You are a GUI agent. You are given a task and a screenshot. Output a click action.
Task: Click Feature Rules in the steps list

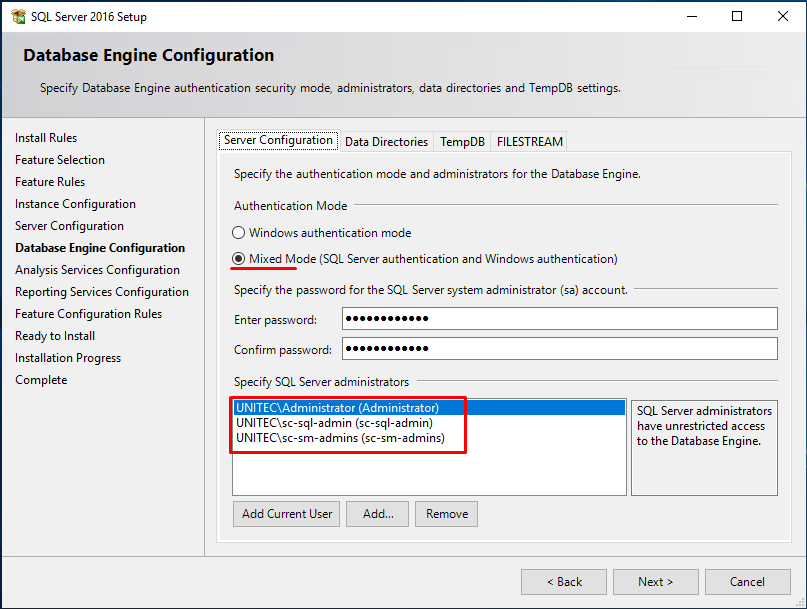point(50,182)
